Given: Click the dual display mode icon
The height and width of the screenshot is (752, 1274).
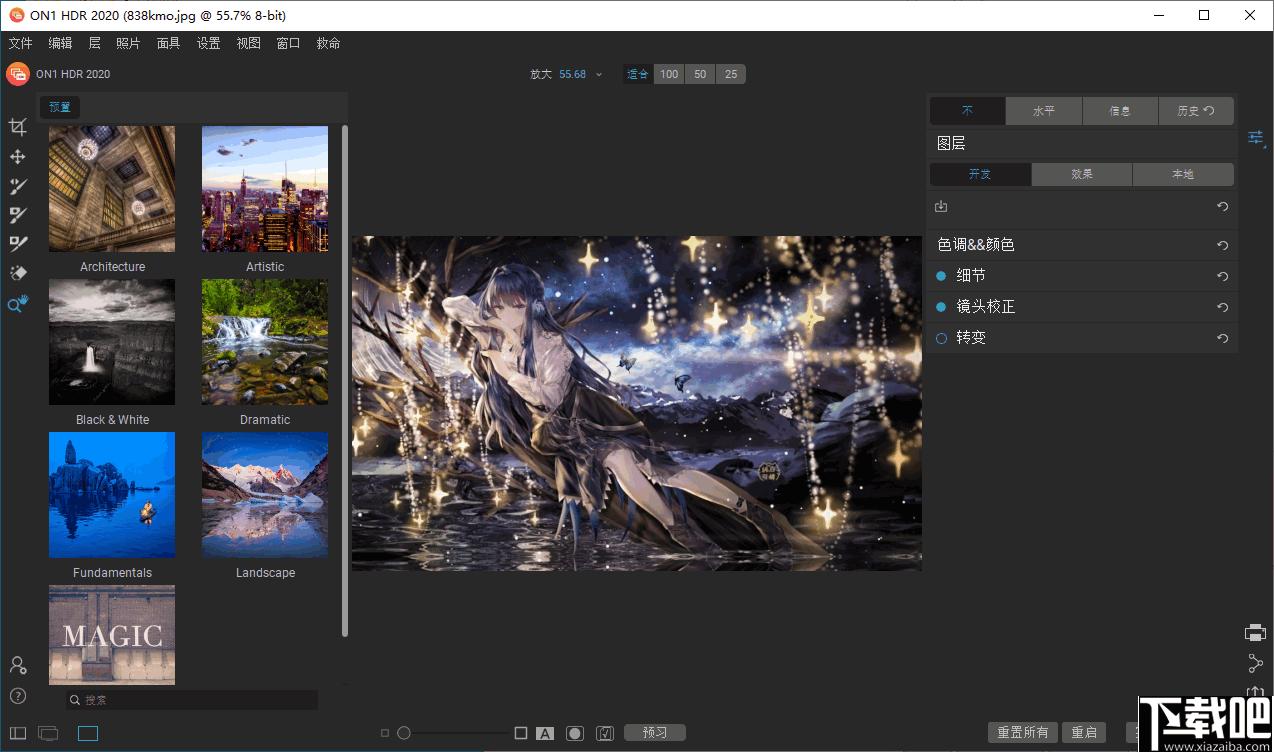Looking at the screenshot, I should pyautogui.click(x=48, y=733).
